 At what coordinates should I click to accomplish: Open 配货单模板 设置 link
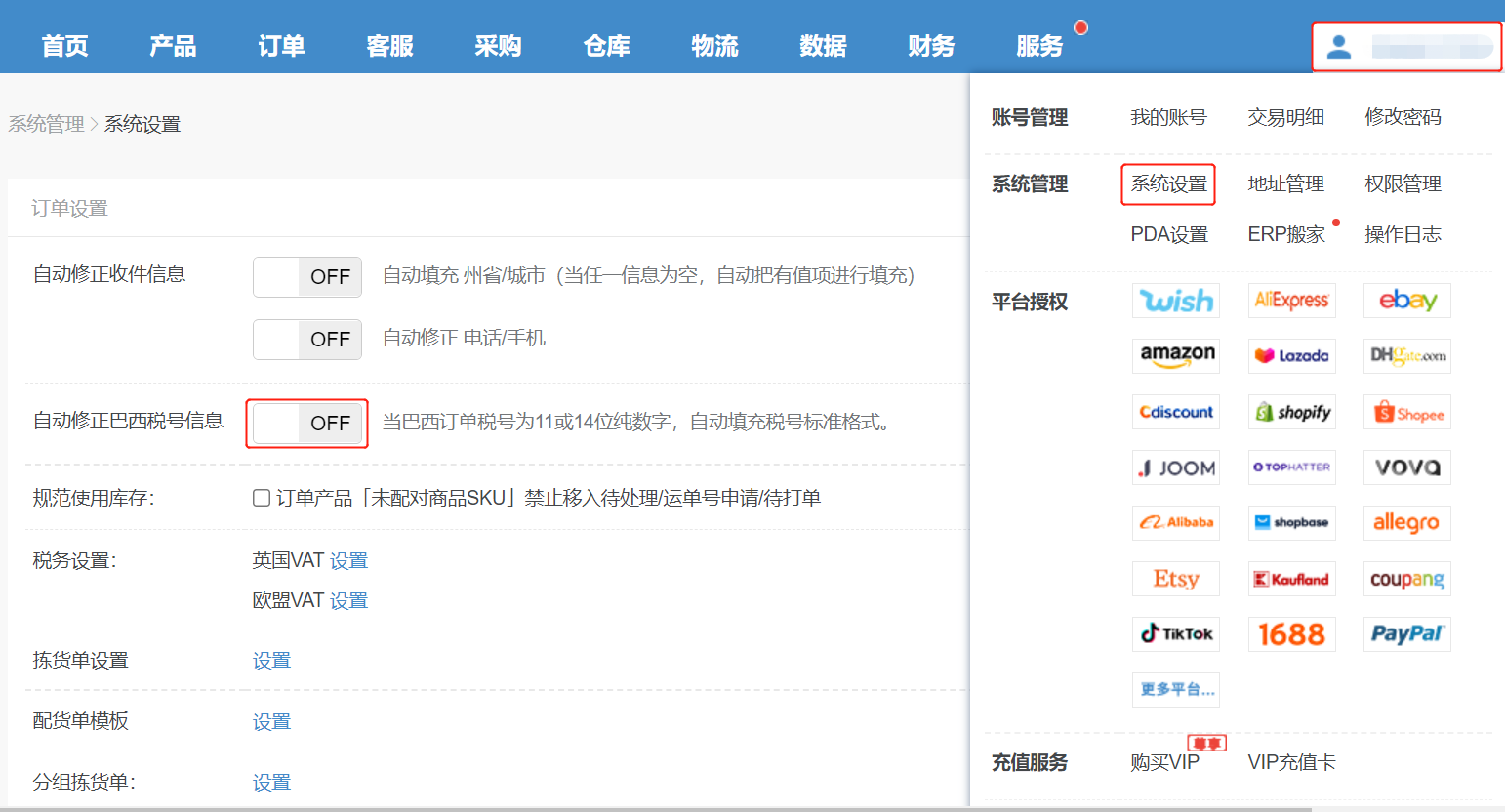[271, 722]
